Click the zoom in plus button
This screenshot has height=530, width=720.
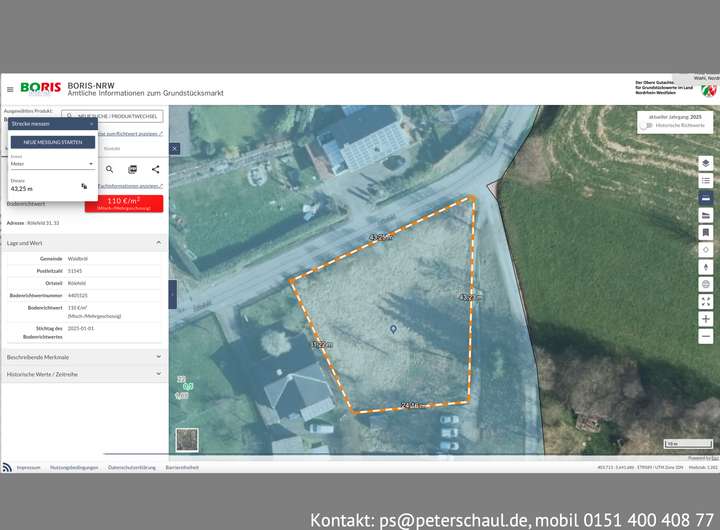click(706, 319)
